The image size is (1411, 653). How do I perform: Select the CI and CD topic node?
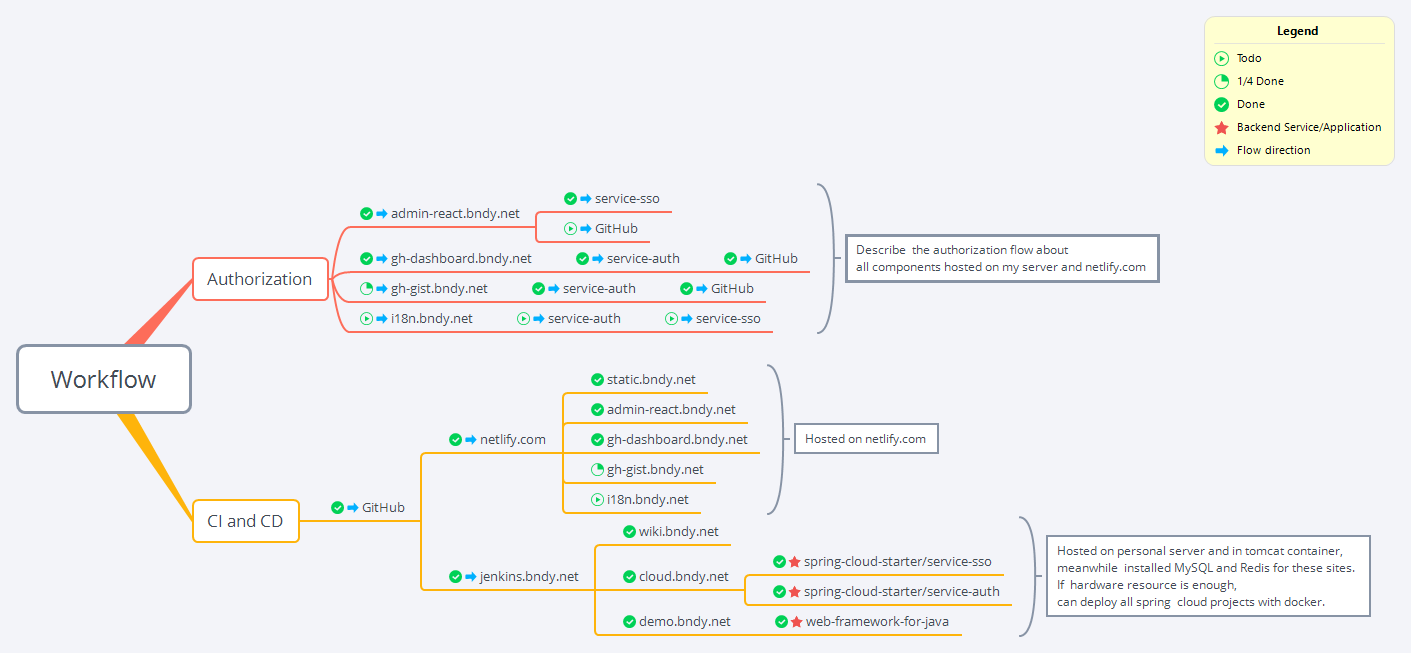tap(245, 521)
